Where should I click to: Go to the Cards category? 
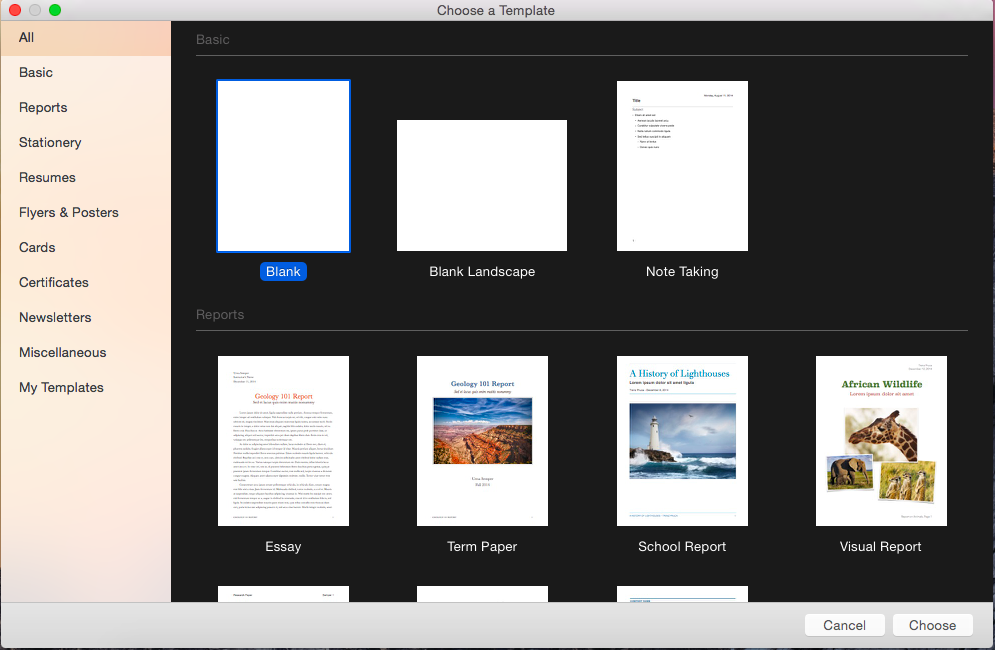tap(37, 247)
